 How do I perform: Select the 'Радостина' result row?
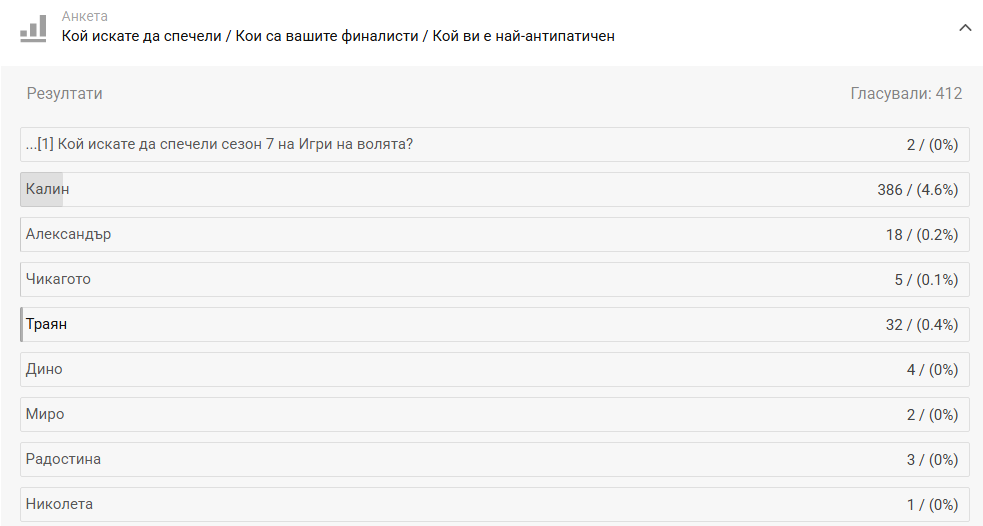click(x=494, y=459)
